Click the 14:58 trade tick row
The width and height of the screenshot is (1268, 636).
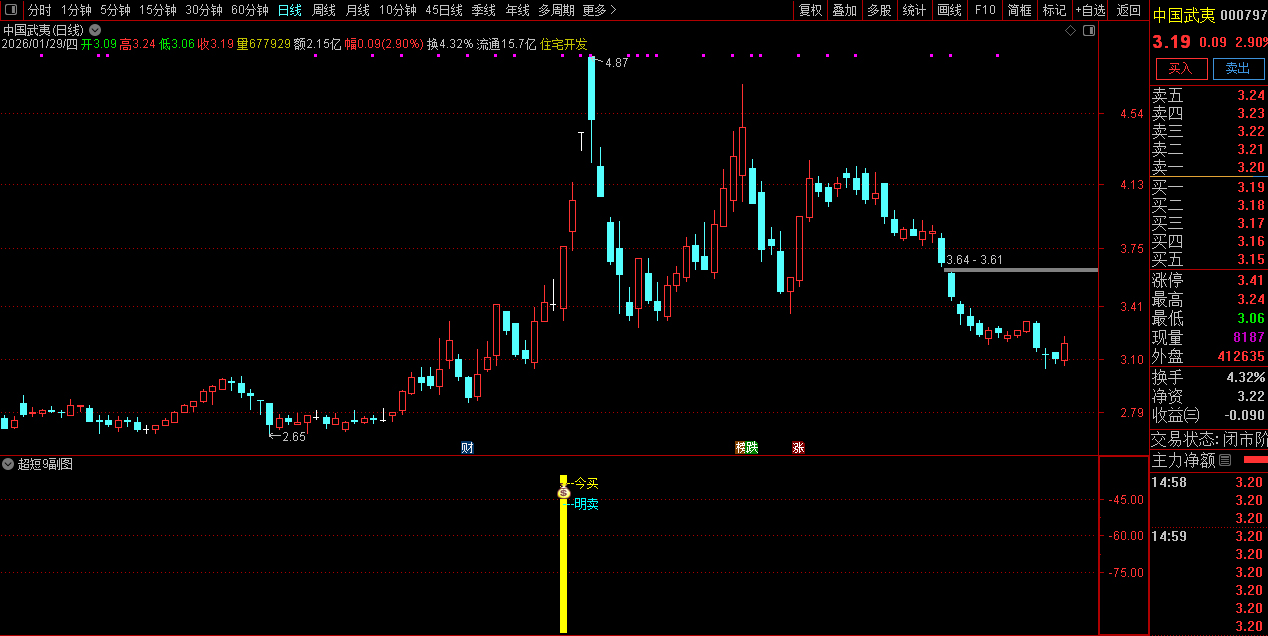(x=1208, y=482)
